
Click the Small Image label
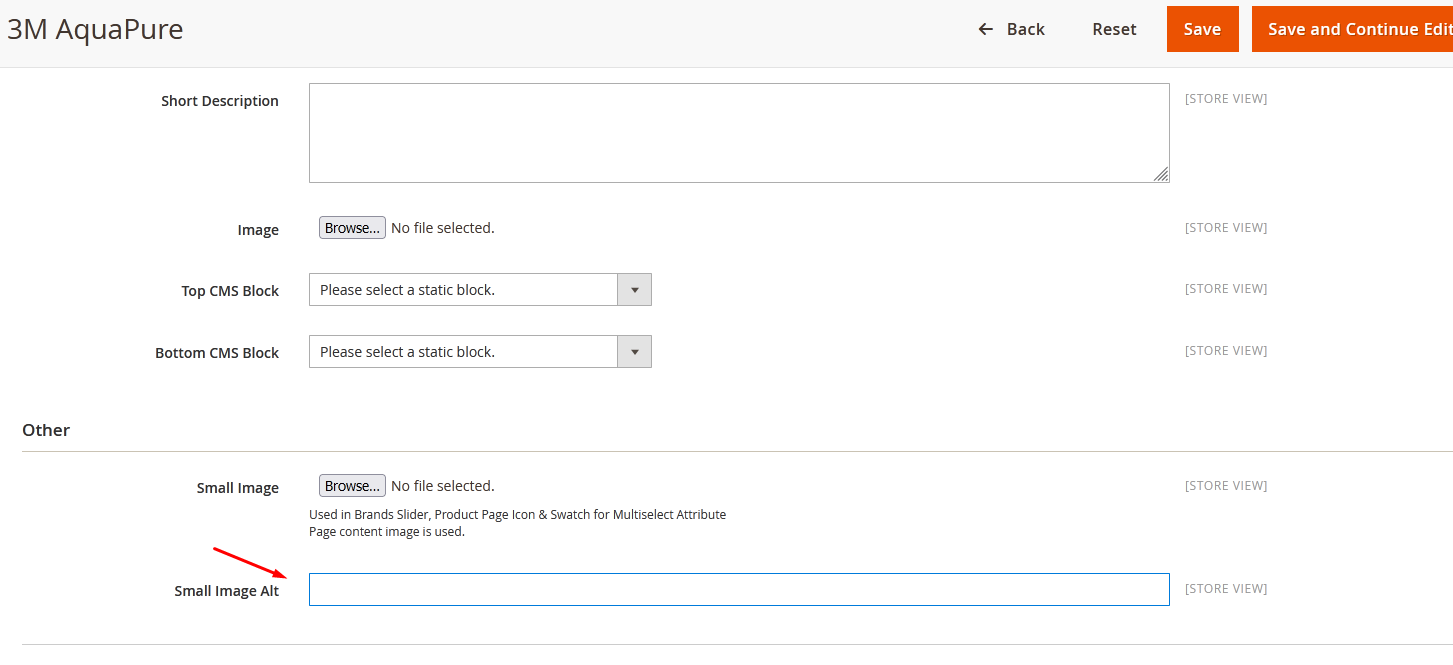pos(238,488)
